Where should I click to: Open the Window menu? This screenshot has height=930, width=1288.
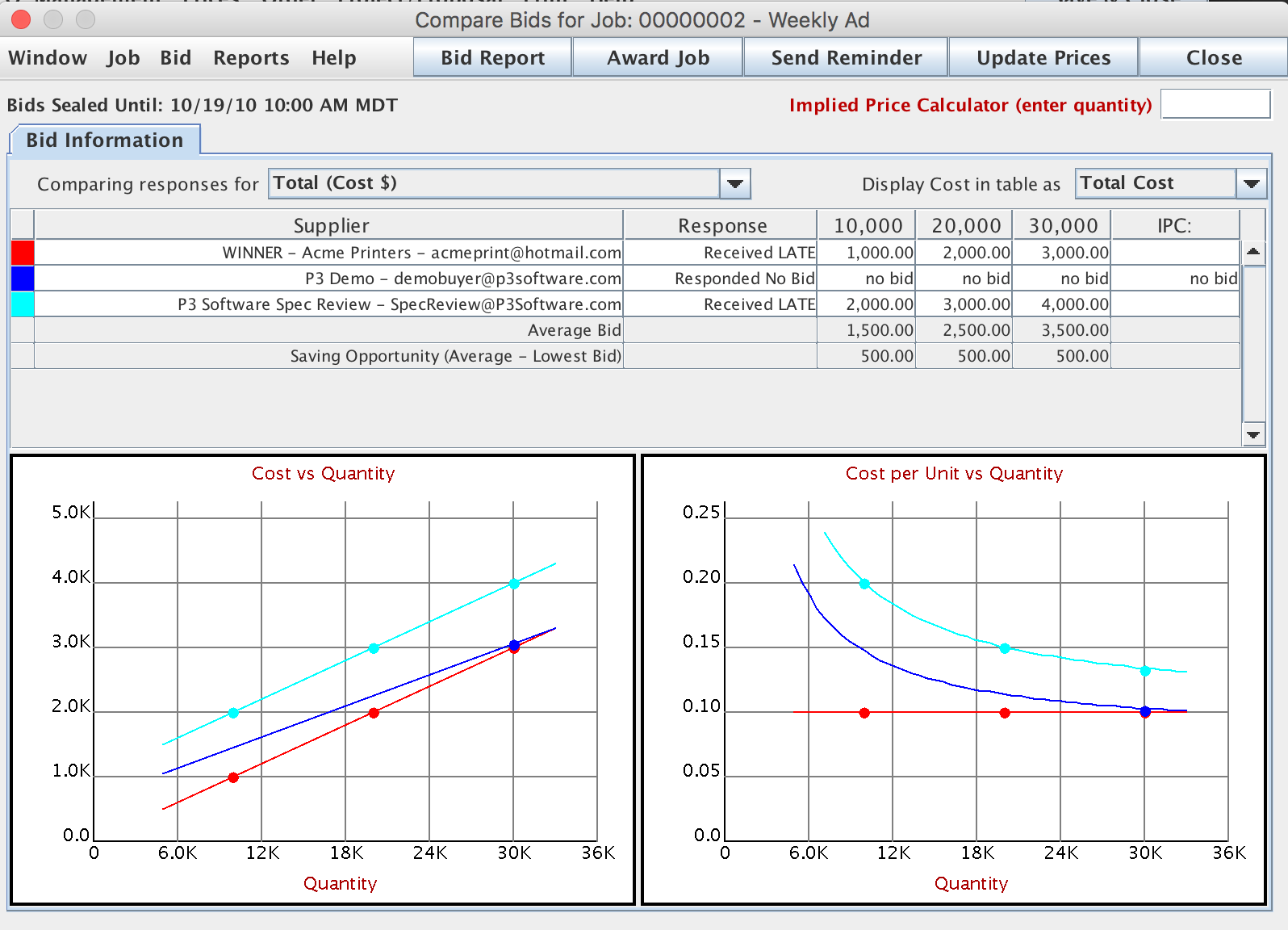(48, 58)
